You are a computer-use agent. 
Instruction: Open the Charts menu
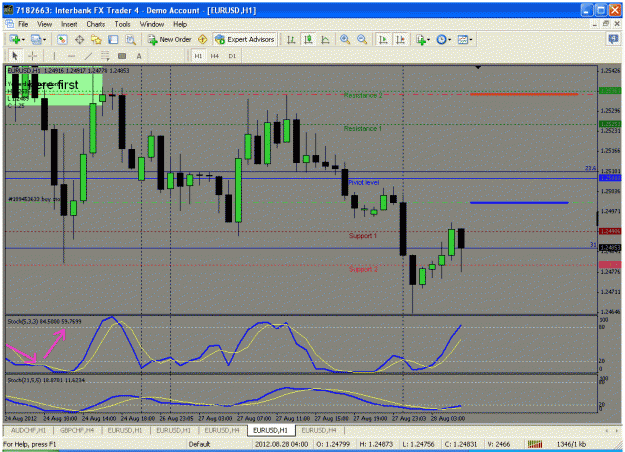96,24
